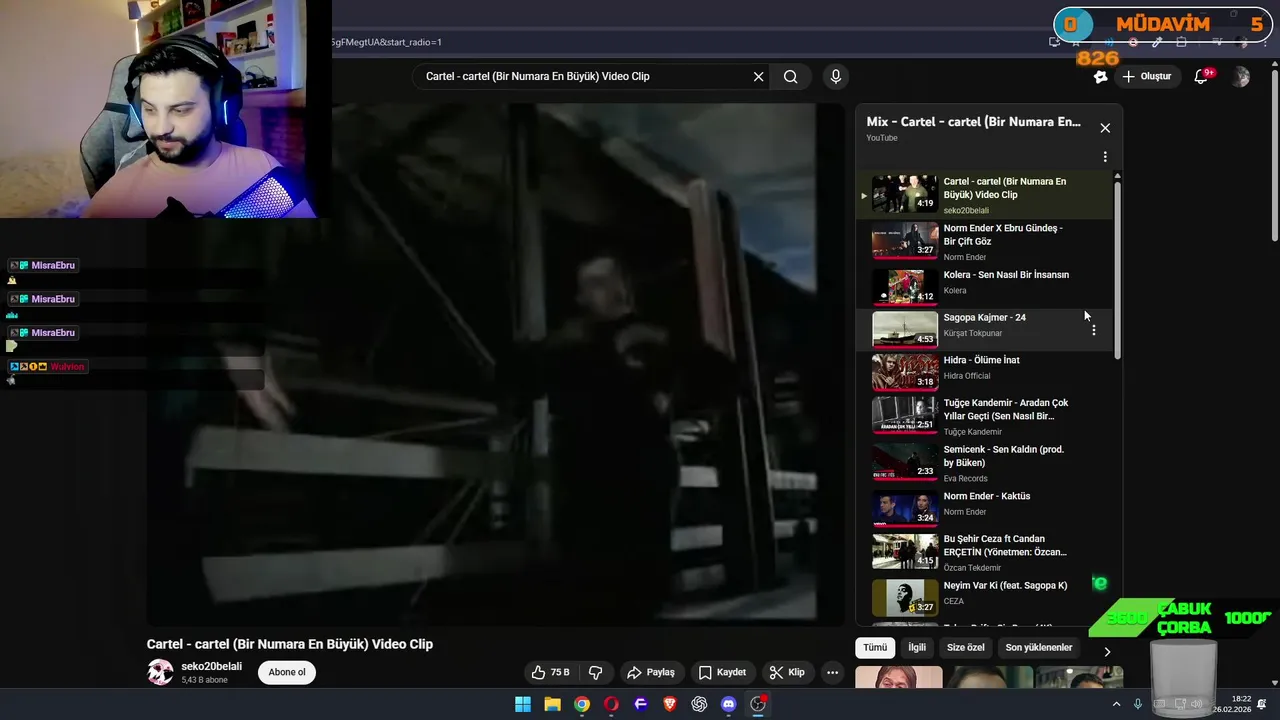1280x720 pixels.
Task: Open ChatGPT app from the taskbar
Action: click(x=699, y=704)
